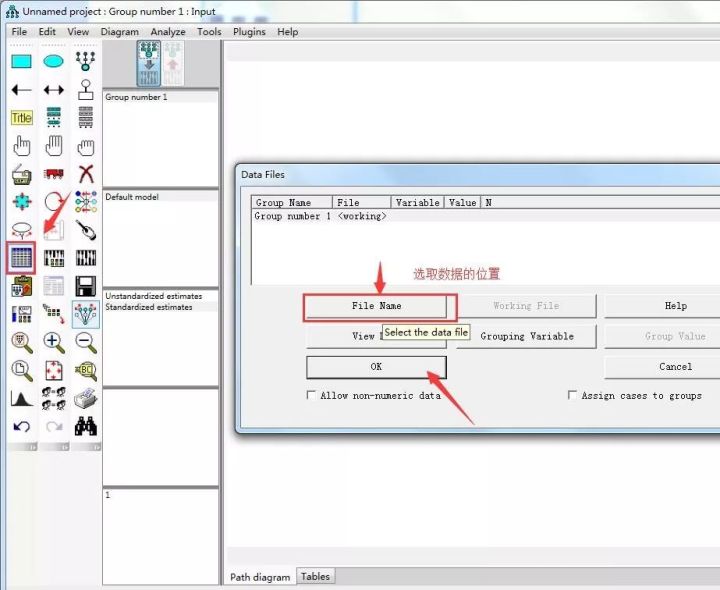The width and height of the screenshot is (720, 590).
Task: Select Standardized estimates in side panel
Action: click(149, 307)
